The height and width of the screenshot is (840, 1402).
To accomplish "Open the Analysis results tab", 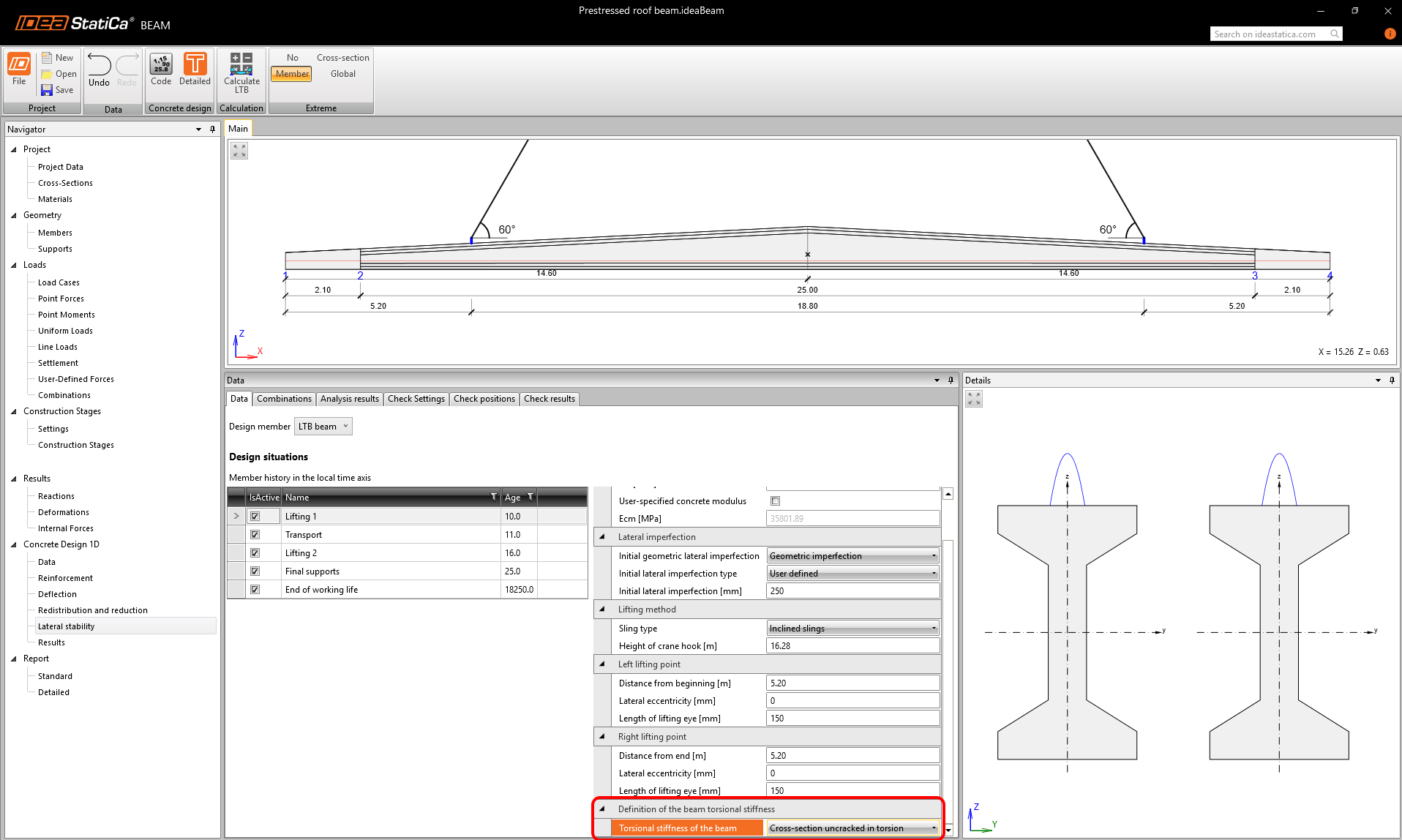I will pyautogui.click(x=350, y=399).
